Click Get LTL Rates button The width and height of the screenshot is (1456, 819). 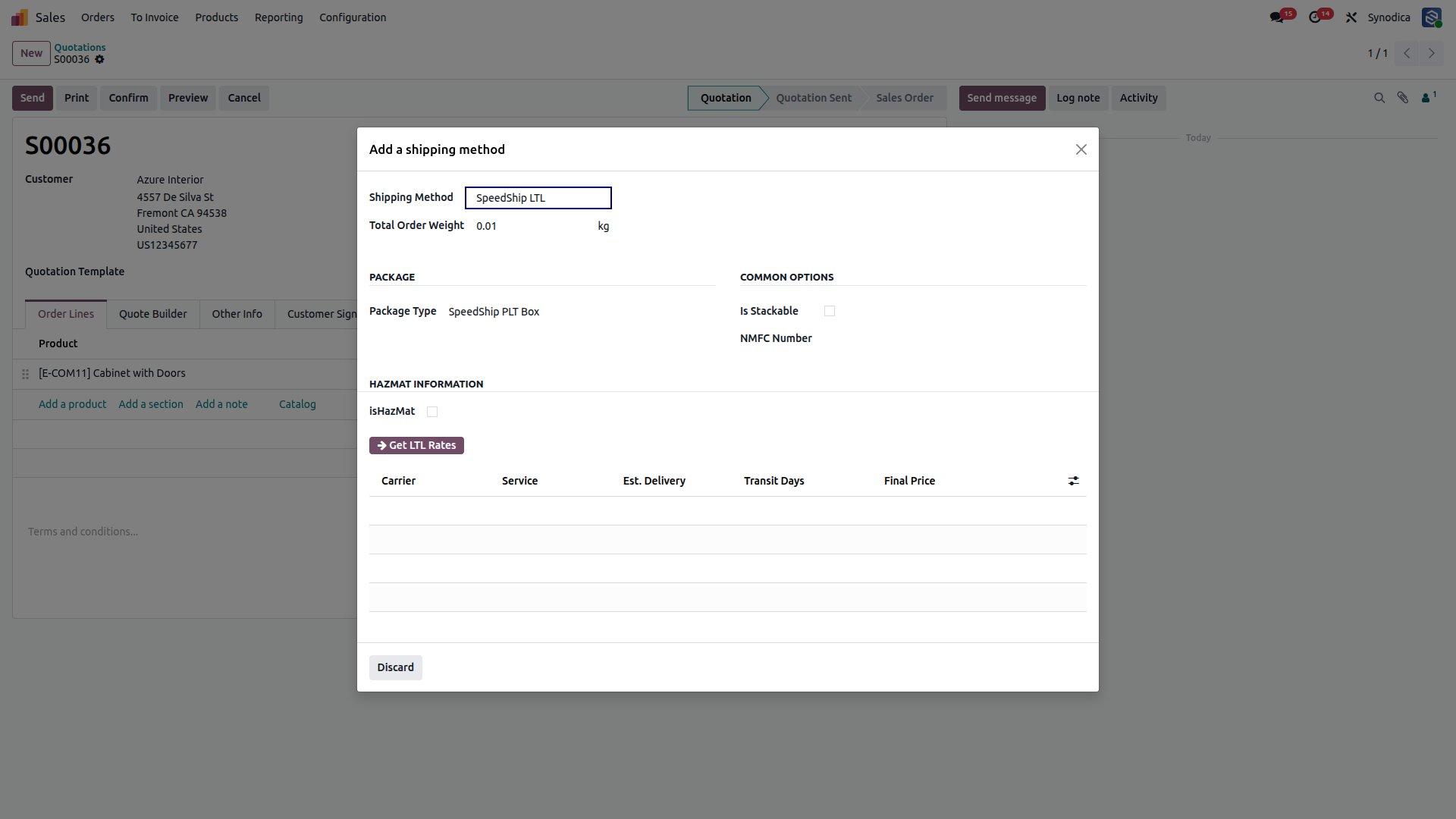(416, 445)
